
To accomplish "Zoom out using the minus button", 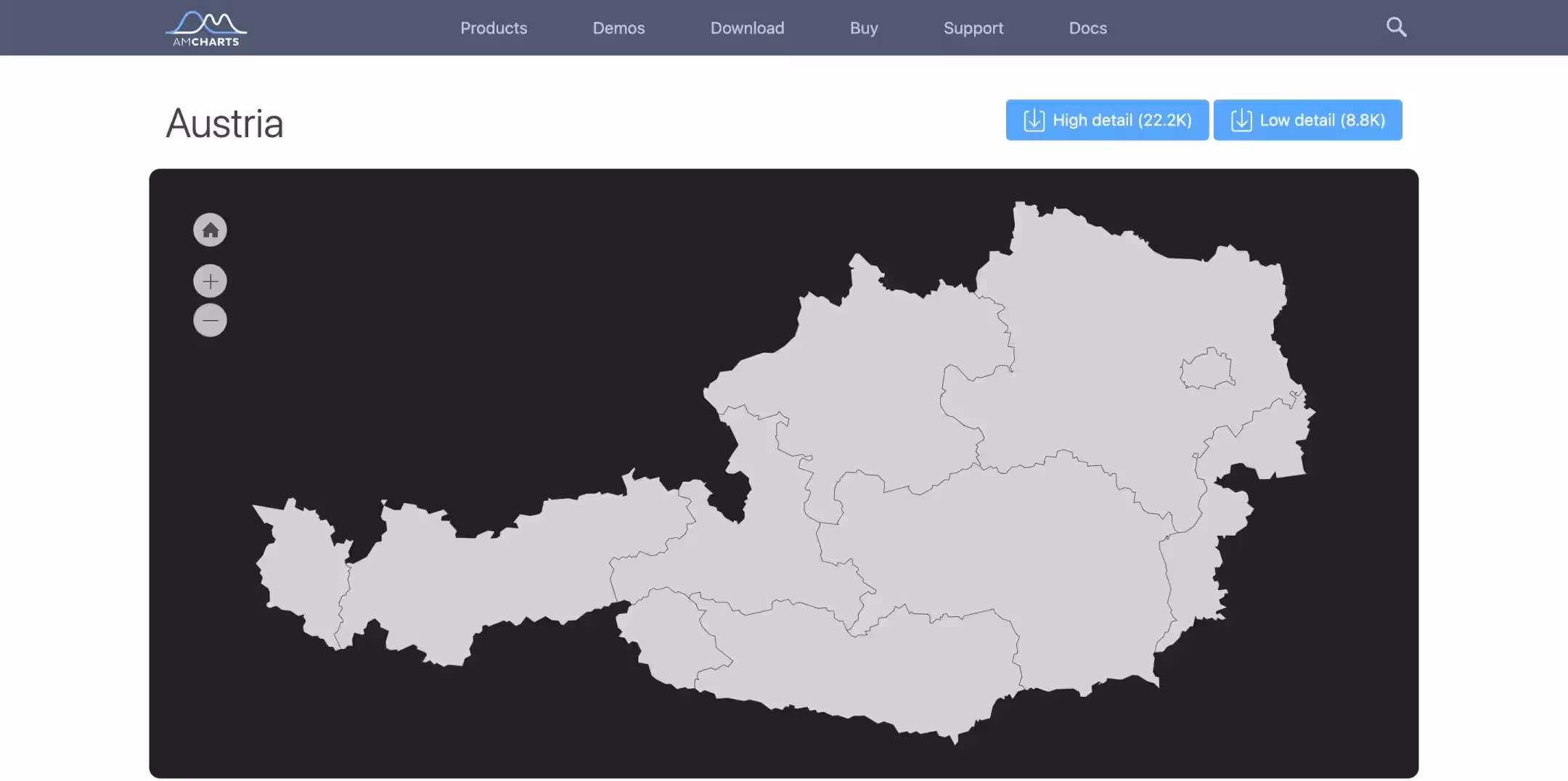I will (x=210, y=320).
